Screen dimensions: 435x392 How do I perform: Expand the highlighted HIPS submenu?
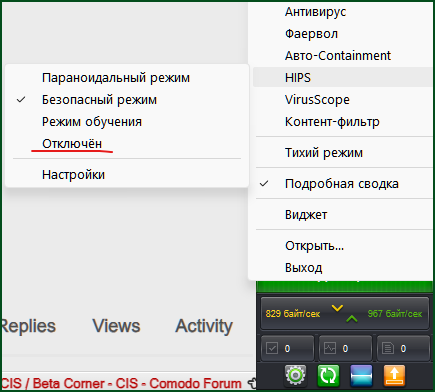click(342, 77)
